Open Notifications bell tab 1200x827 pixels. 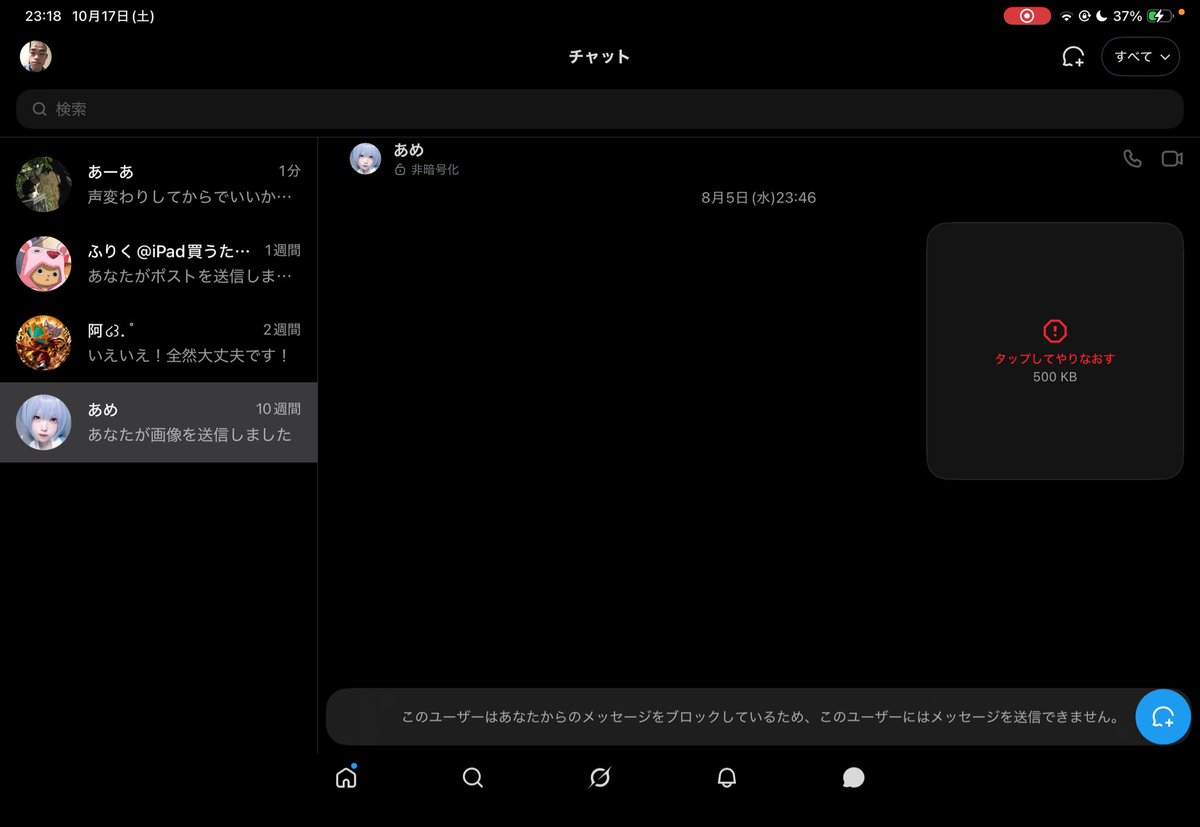click(727, 777)
